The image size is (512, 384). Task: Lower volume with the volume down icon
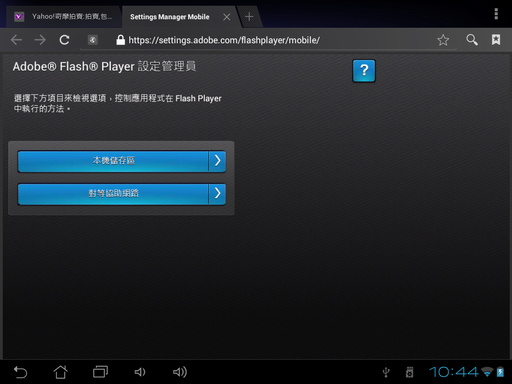point(140,372)
